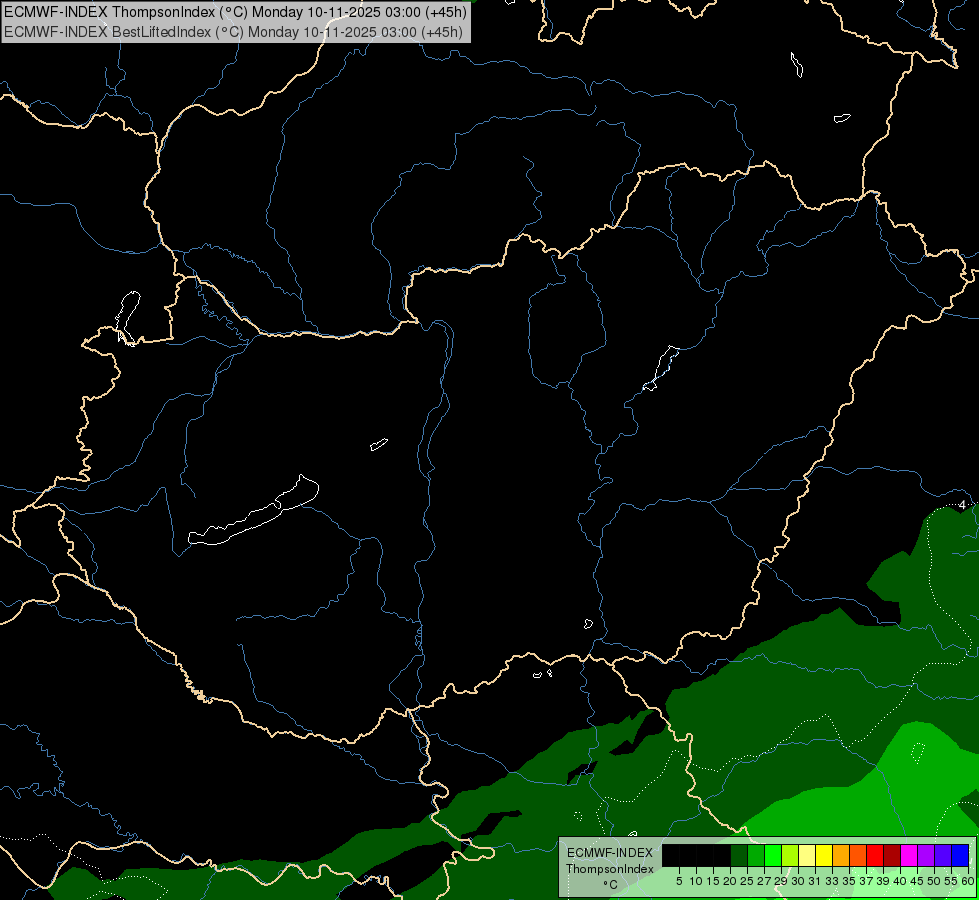Pick the bright green 27–29 legend swatch
The height and width of the screenshot is (900, 979).
(773, 855)
